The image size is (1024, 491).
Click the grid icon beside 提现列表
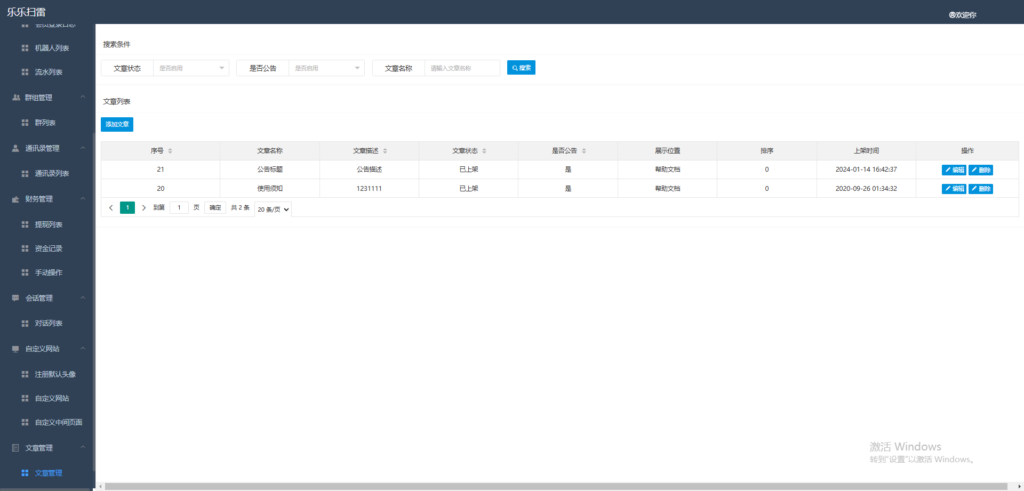click(x=25, y=225)
